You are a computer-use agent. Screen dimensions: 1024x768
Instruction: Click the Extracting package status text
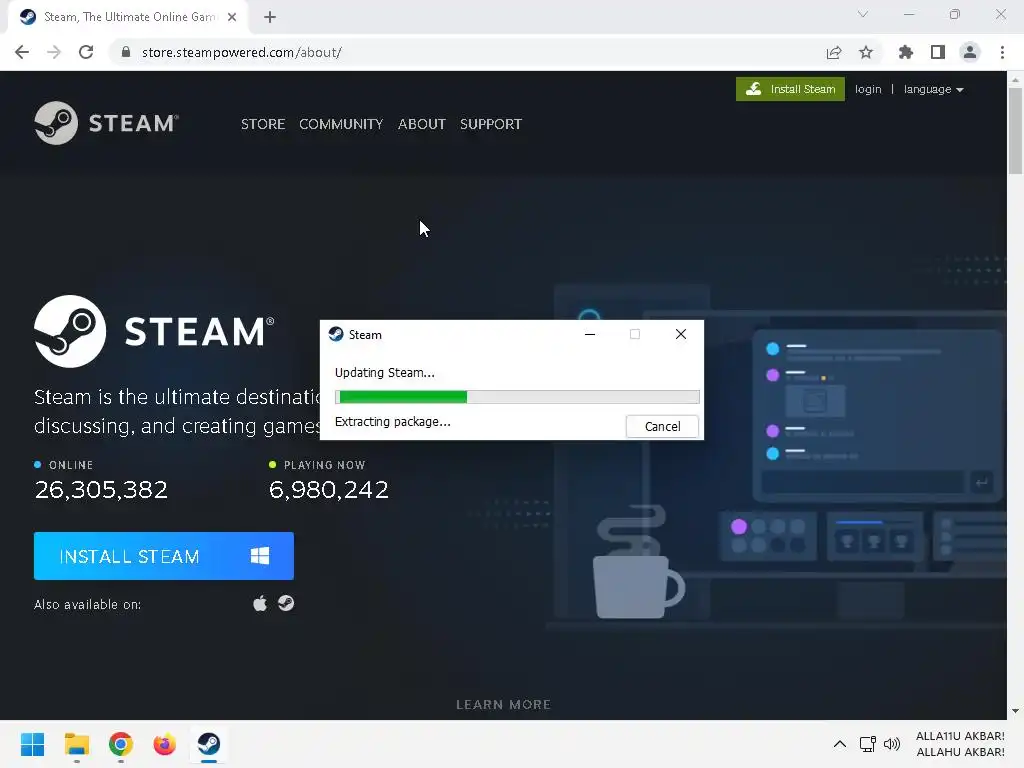click(392, 422)
